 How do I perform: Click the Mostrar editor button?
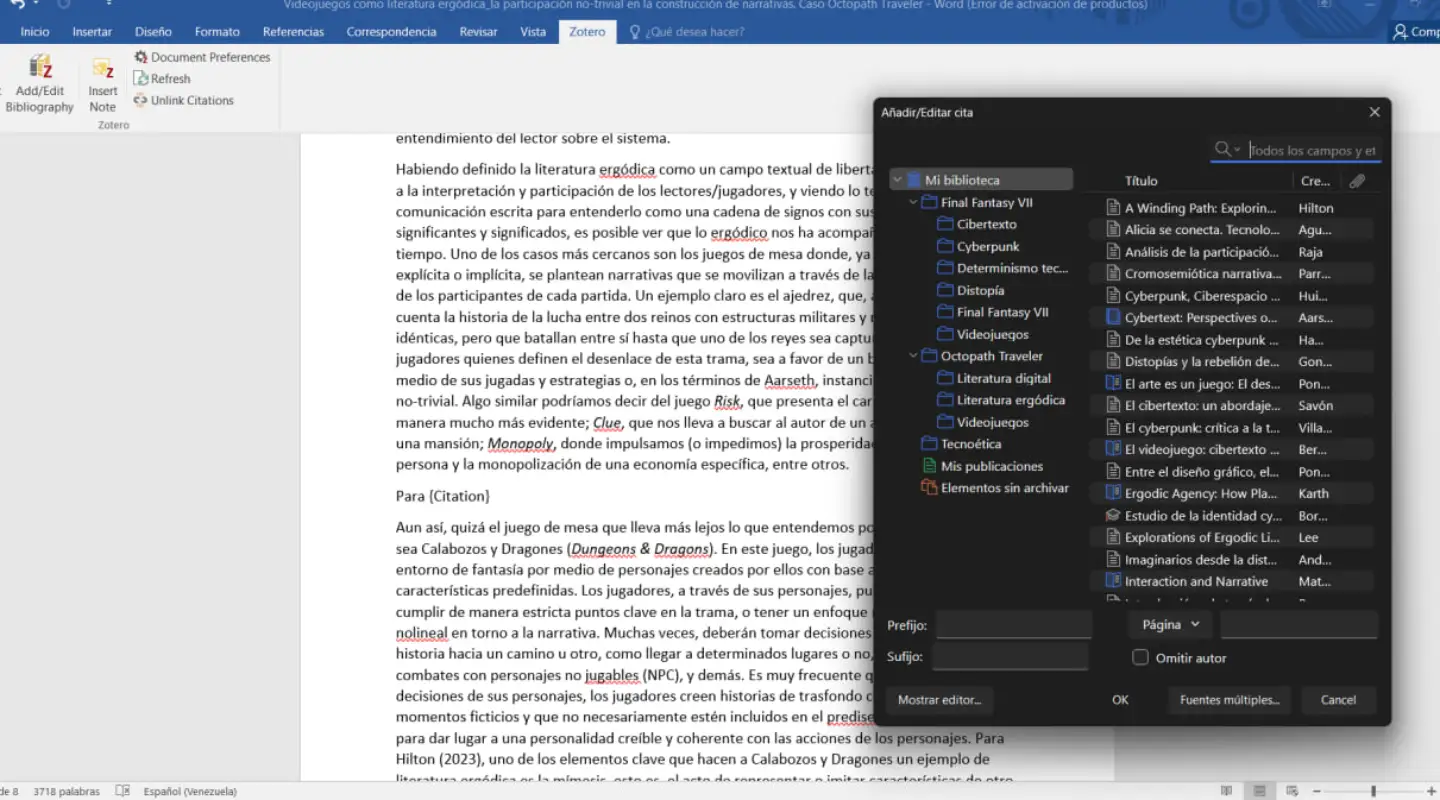tap(939, 700)
